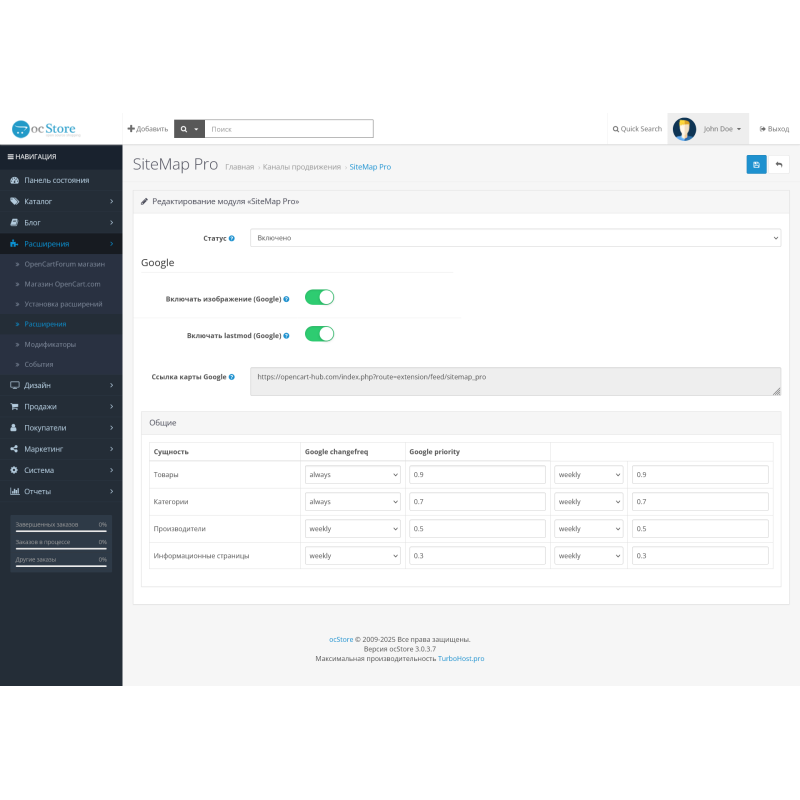Click the back arrow button near save

[x=780, y=164]
